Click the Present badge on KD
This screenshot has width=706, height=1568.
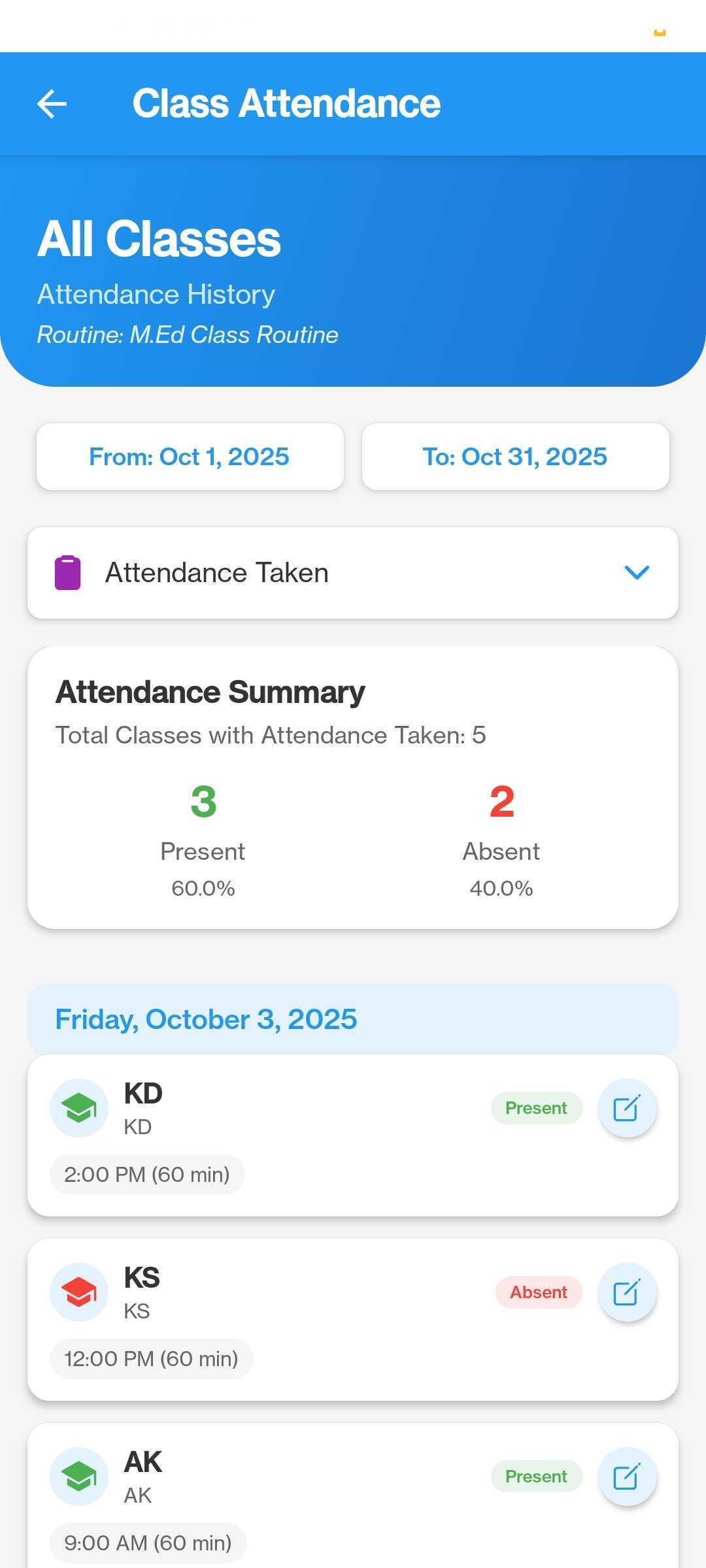click(536, 1108)
